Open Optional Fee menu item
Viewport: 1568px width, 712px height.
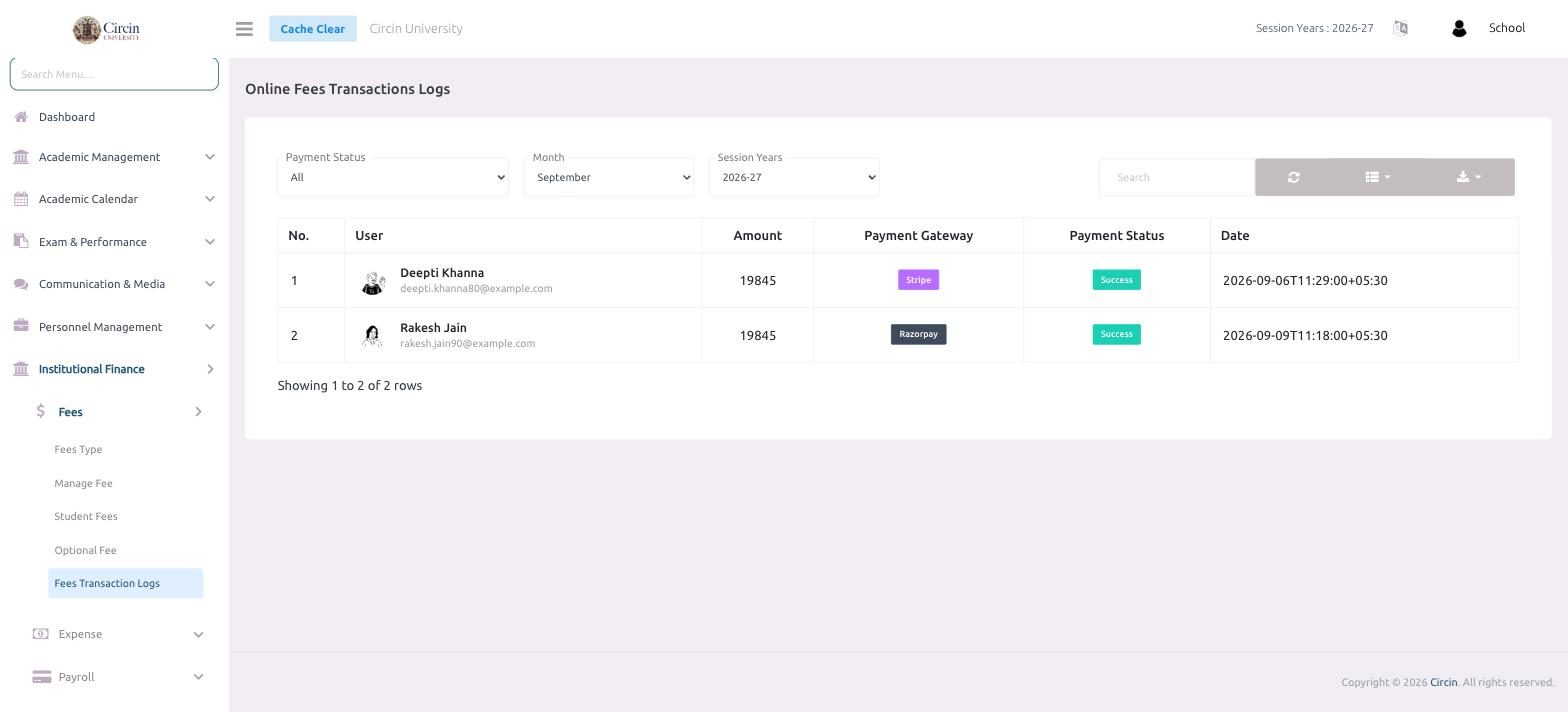(x=85, y=550)
